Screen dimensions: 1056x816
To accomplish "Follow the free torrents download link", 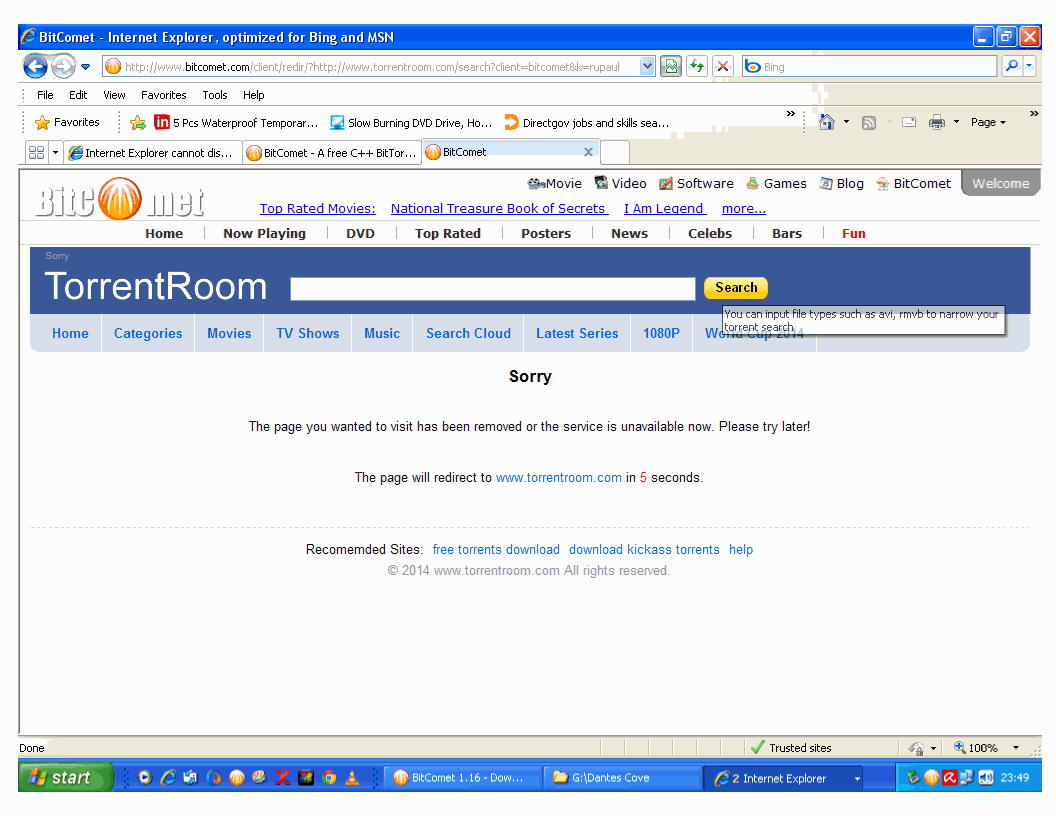I will coord(496,549).
